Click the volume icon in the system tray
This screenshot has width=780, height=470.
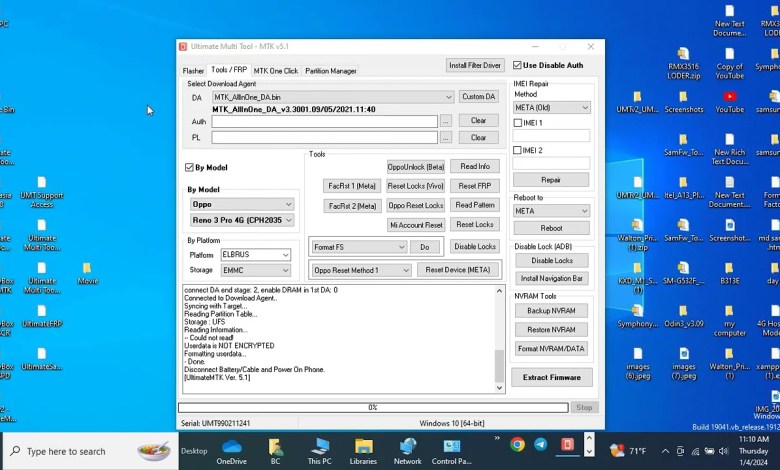click(724, 451)
